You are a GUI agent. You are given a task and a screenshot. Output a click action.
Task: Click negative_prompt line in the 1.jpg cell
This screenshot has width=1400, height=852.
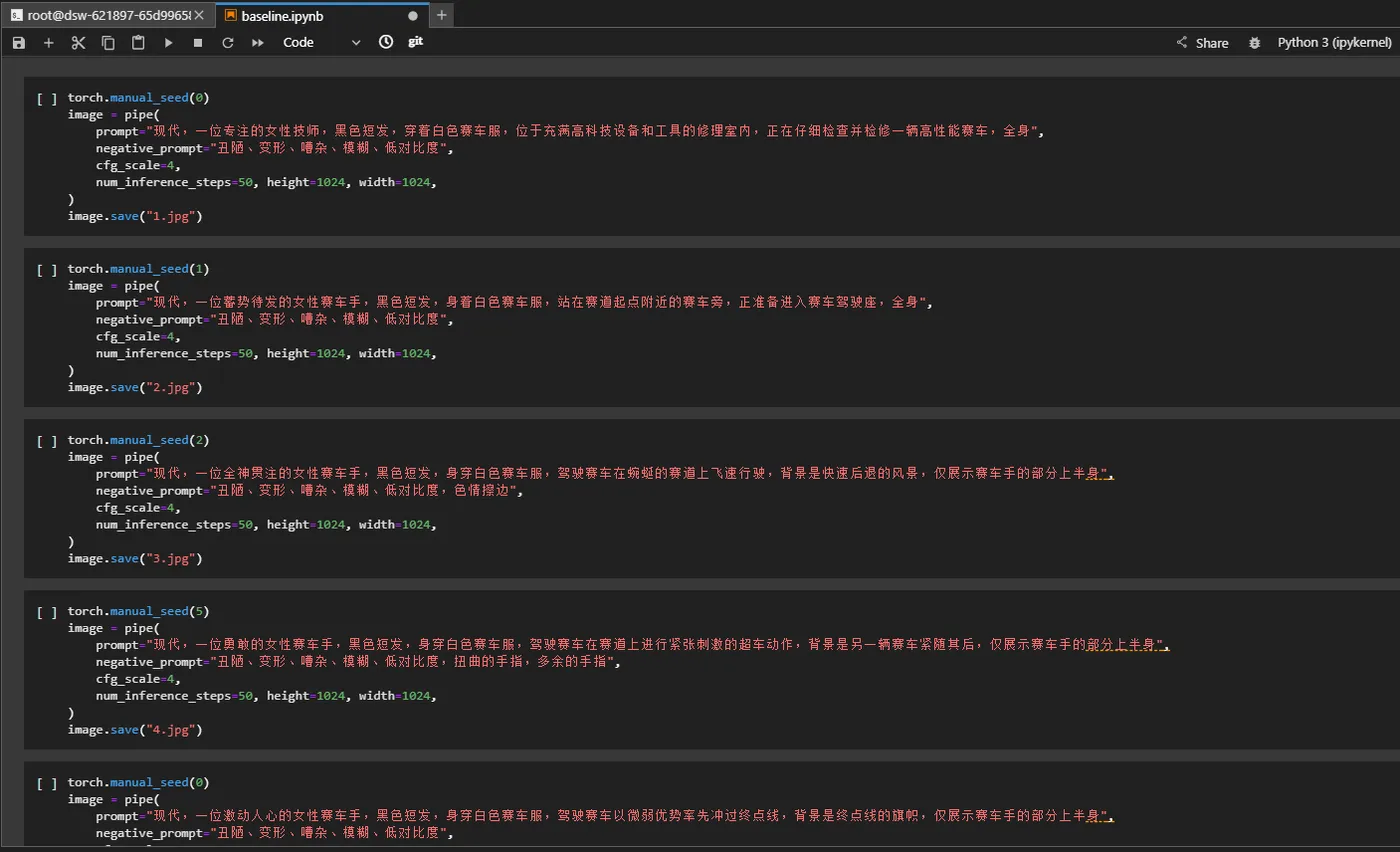pyautogui.click(x=275, y=149)
